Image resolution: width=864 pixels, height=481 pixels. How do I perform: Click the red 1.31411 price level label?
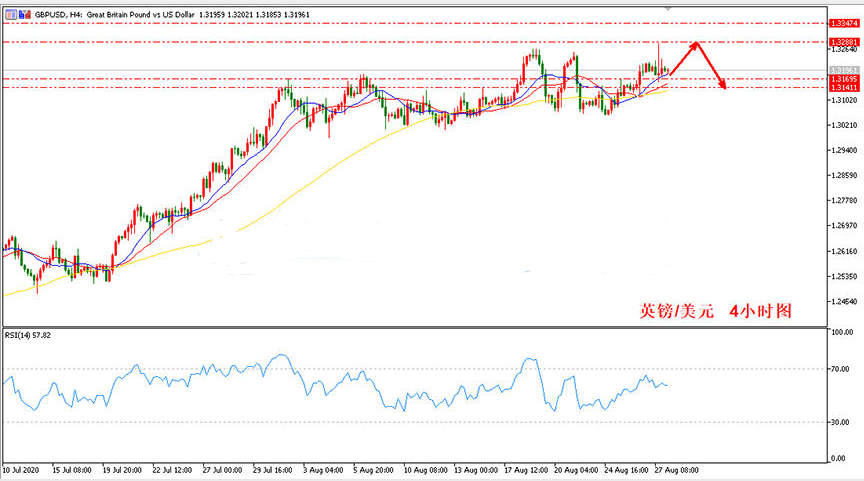coord(844,88)
